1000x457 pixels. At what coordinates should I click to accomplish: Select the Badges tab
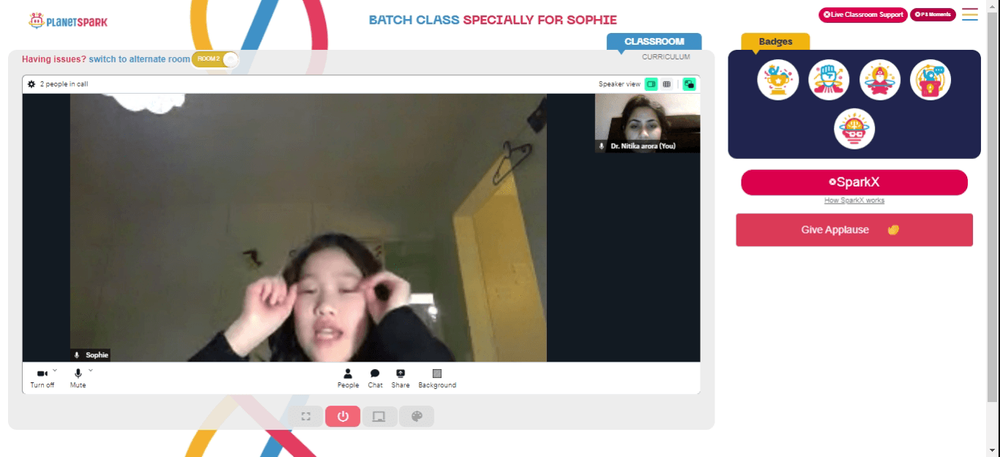point(776,41)
